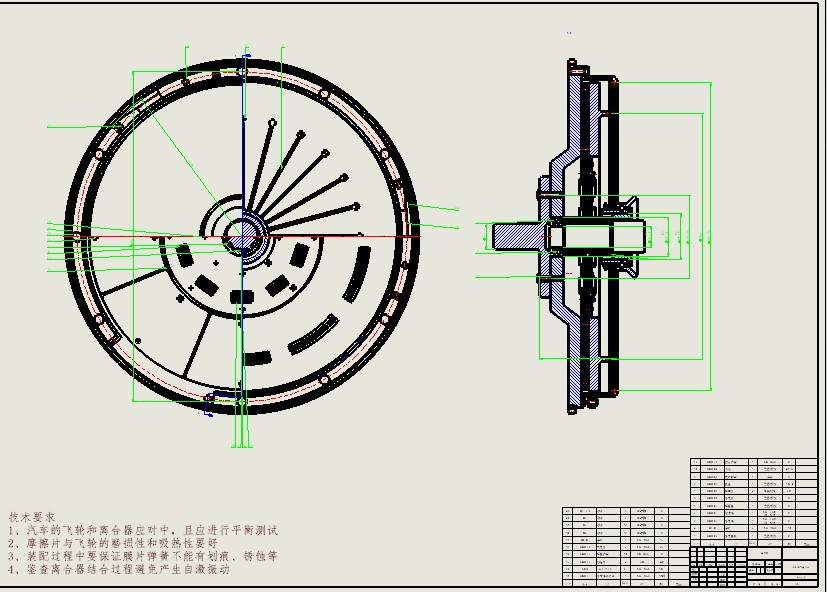Image resolution: width=827 pixels, height=592 pixels.
Task: Select technical requirement line 4 text
Action: [x=118, y=569]
